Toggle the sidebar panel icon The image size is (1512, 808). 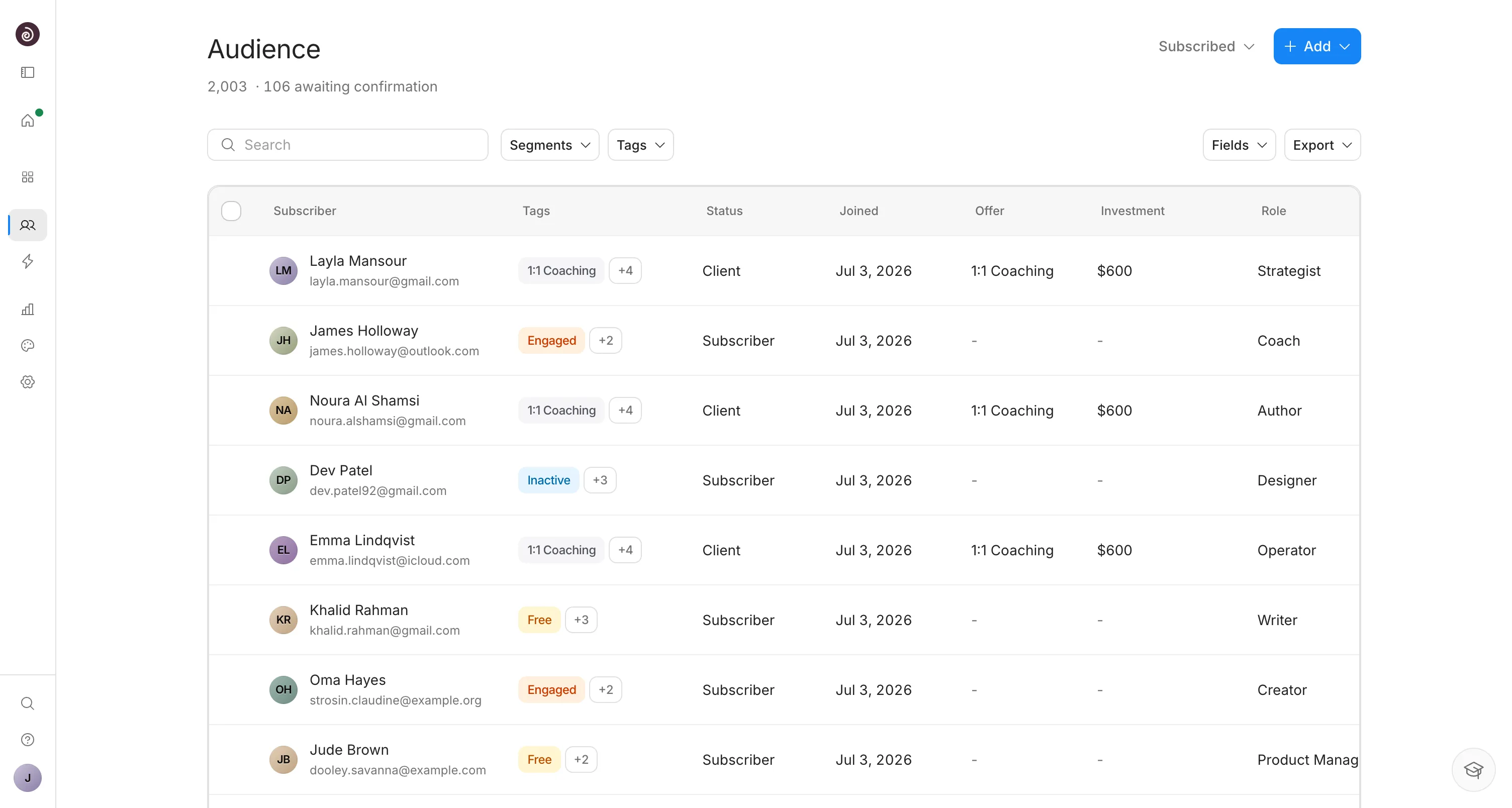(x=28, y=72)
